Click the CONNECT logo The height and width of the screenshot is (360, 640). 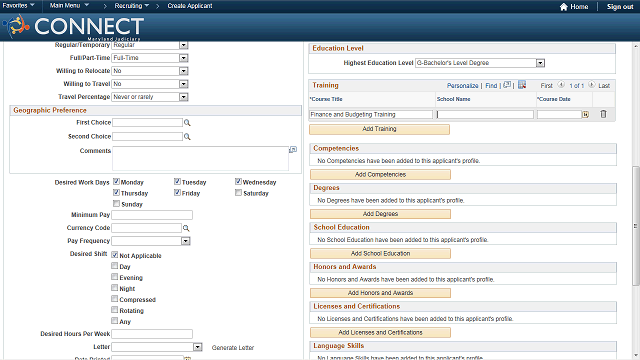pos(73,27)
